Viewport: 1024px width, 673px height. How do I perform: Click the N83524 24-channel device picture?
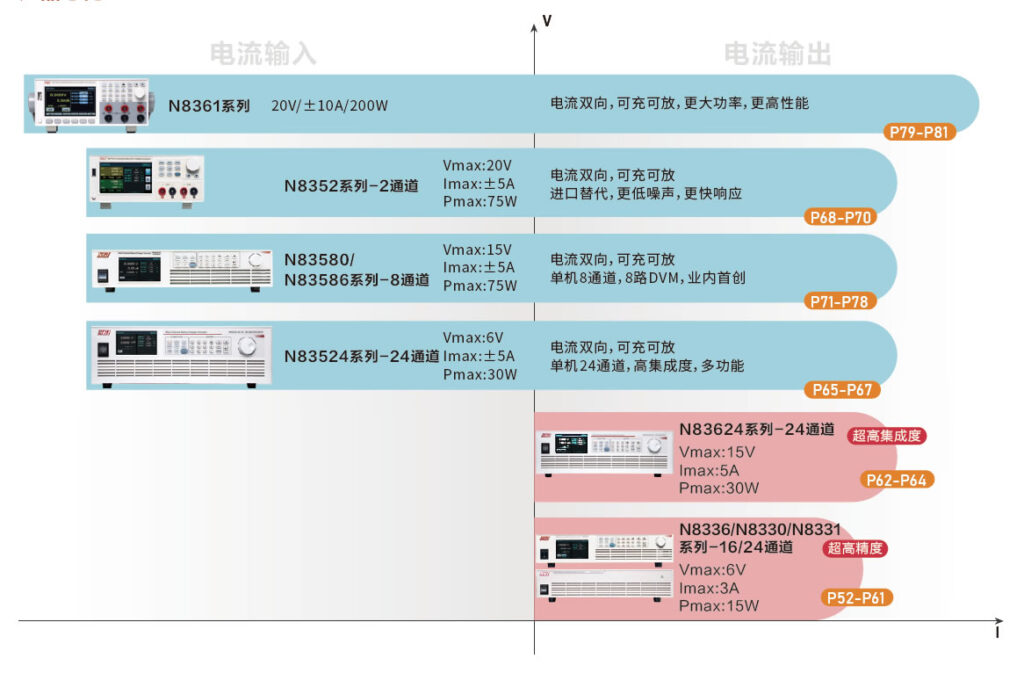click(183, 353)
